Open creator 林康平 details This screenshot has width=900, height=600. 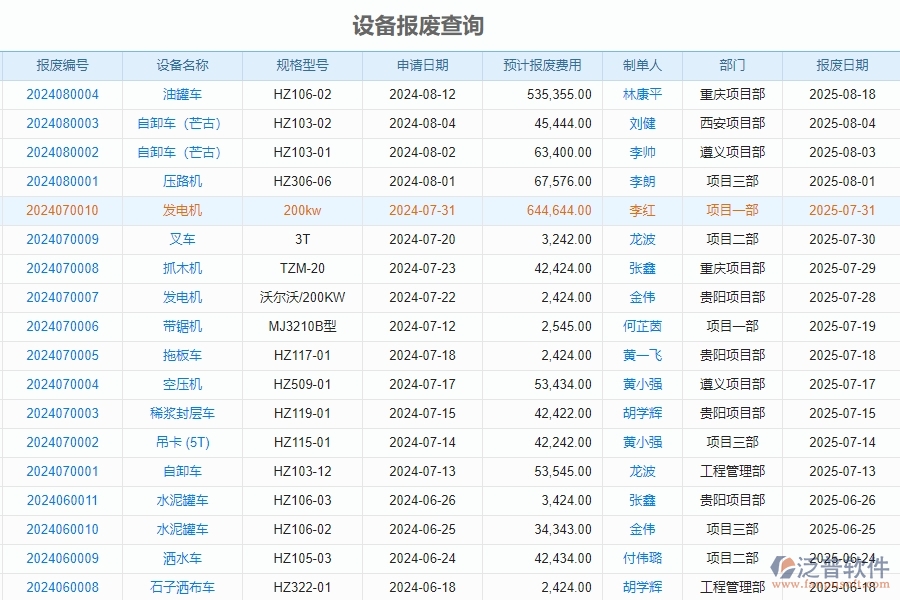click(x=643, y=94)
